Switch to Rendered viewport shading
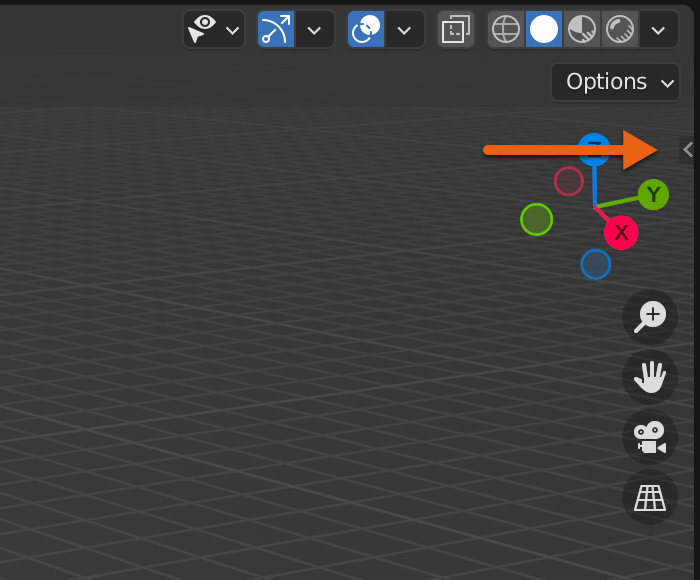This screenshot has height=580, width=700. (620, 29)
